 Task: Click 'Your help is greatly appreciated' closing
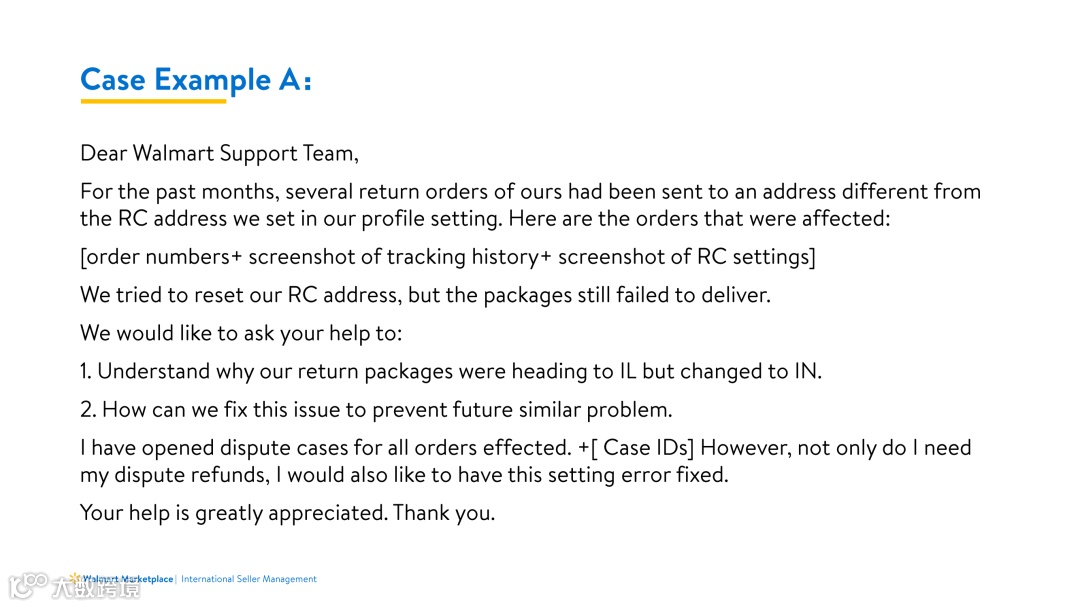click(287, 513)
